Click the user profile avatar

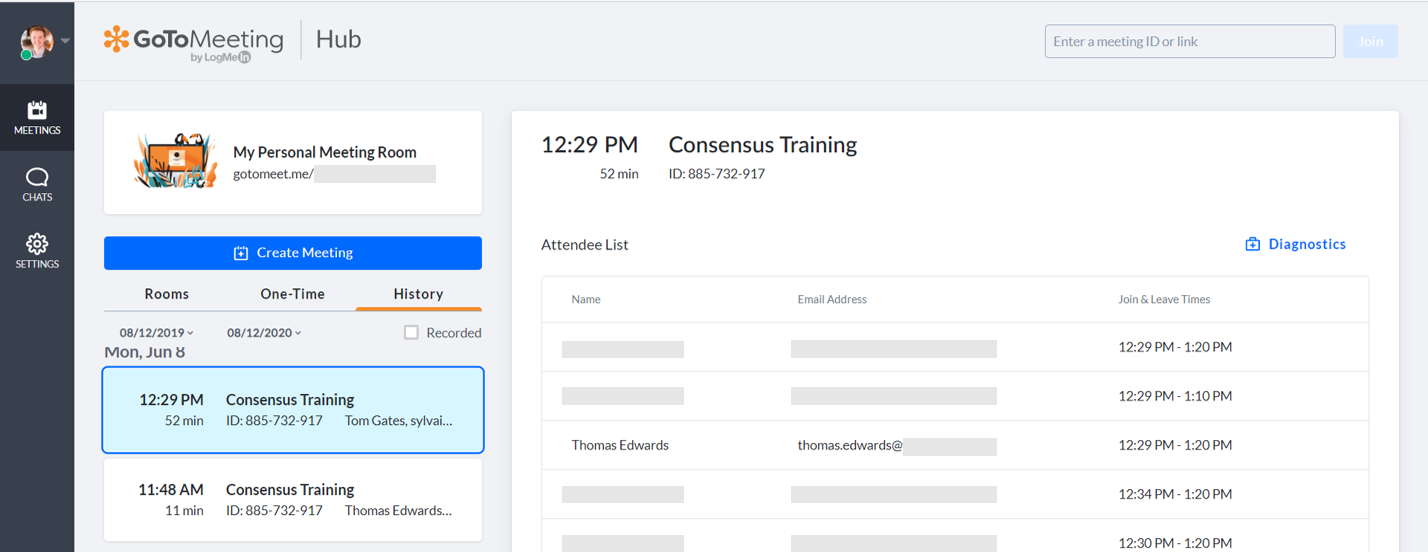[37, 42]
